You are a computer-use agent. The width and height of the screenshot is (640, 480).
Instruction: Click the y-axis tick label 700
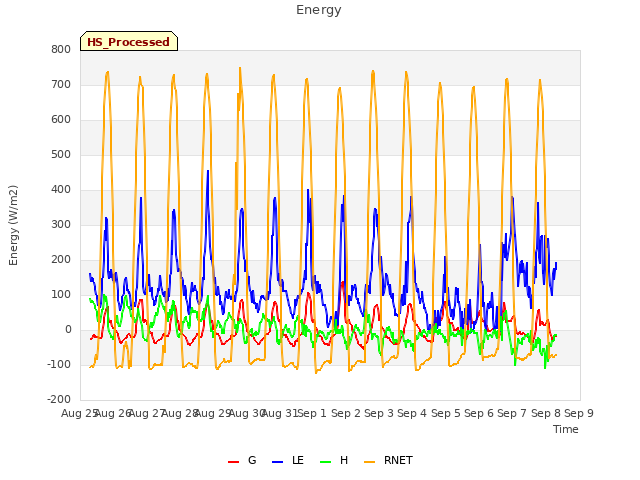[61, 84]
